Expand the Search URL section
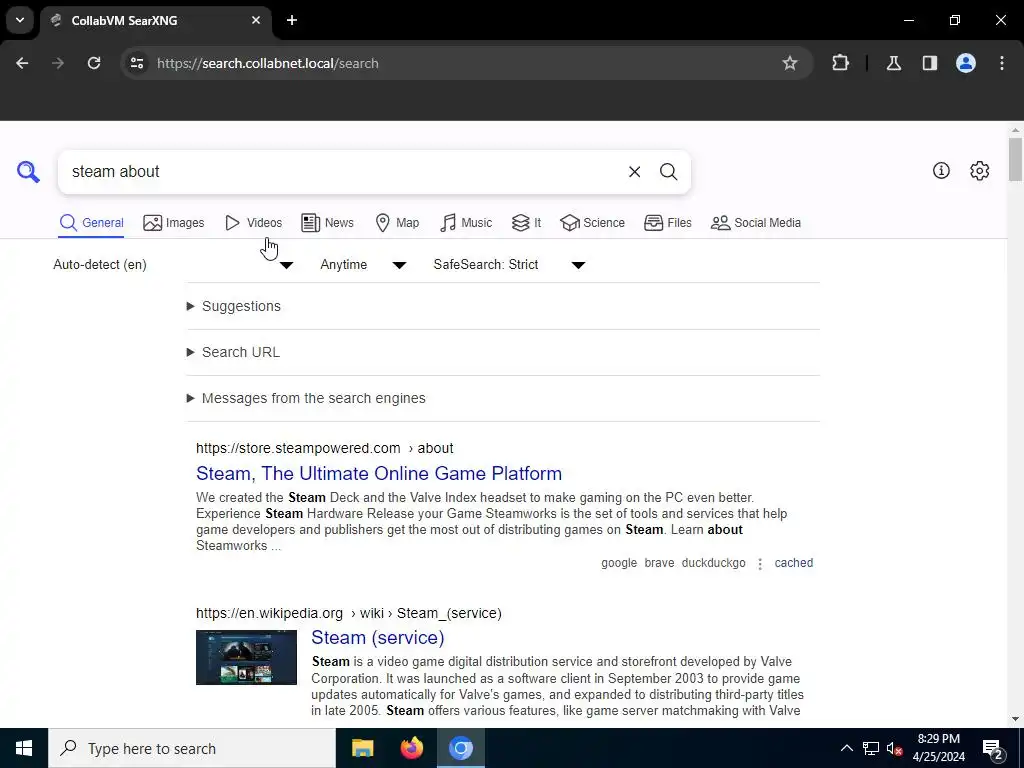Viewport: 1024px width, 768px height. tap(233, 352)
